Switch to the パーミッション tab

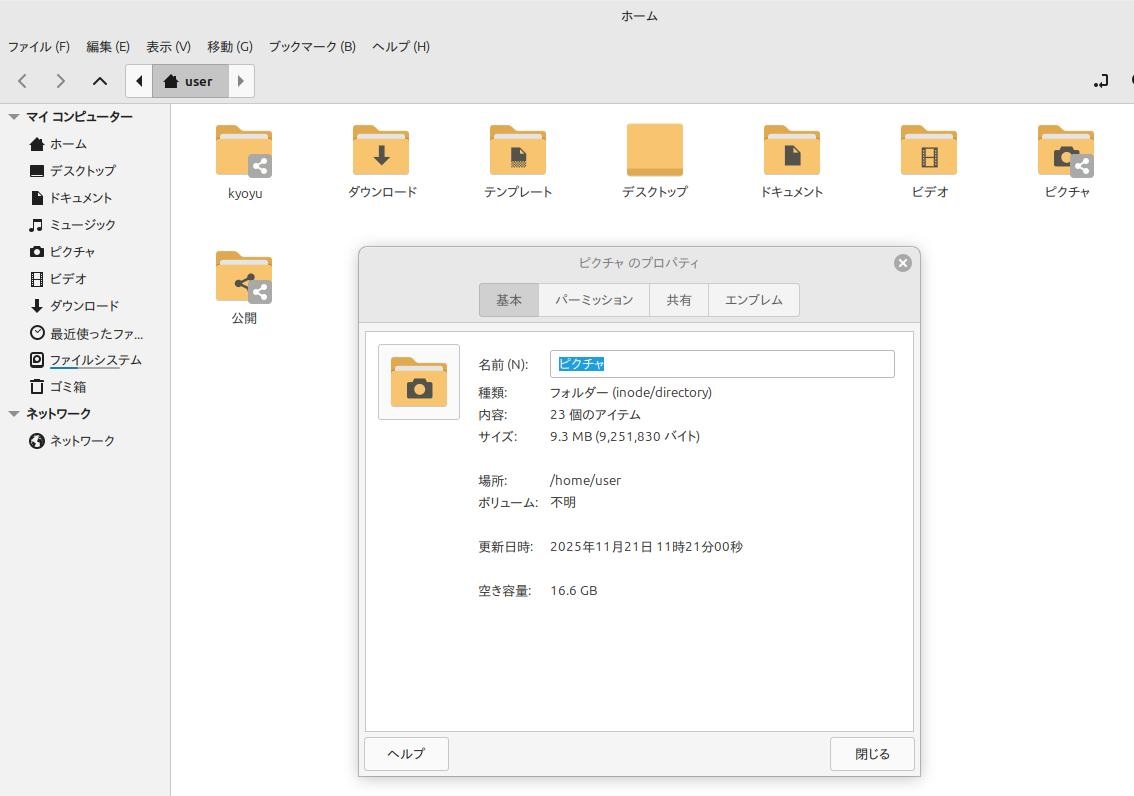coord(594,300)
